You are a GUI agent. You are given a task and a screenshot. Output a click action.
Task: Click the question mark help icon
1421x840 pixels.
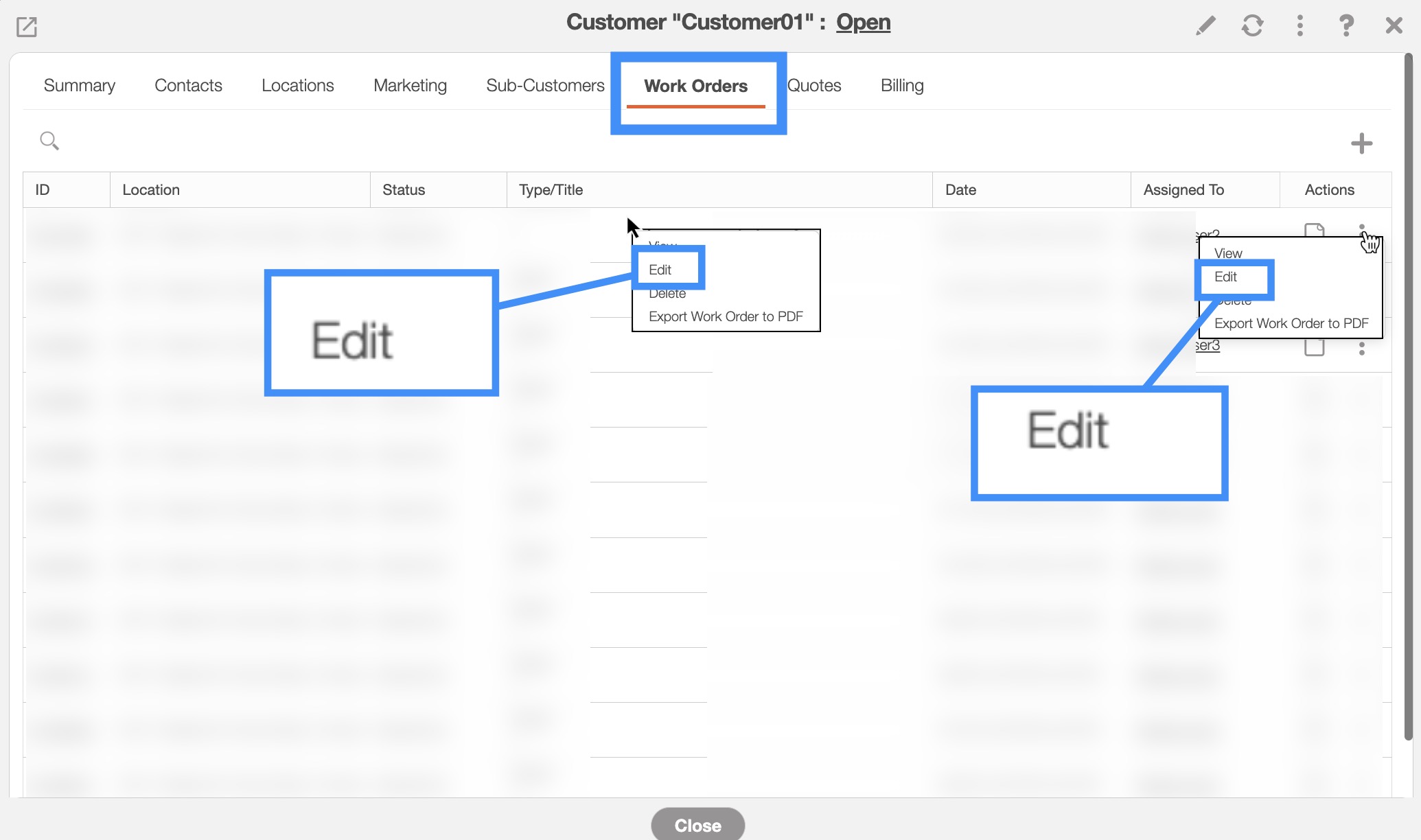tap(1346, 26)
